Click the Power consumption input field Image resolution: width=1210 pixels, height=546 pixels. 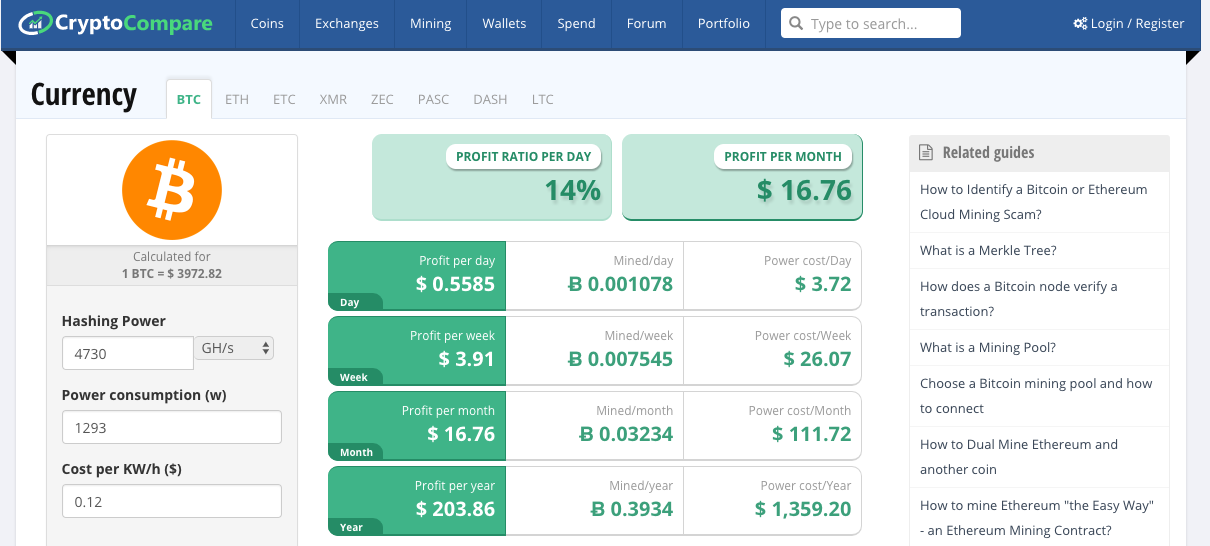pyautogui.click(x=172, y=427)
